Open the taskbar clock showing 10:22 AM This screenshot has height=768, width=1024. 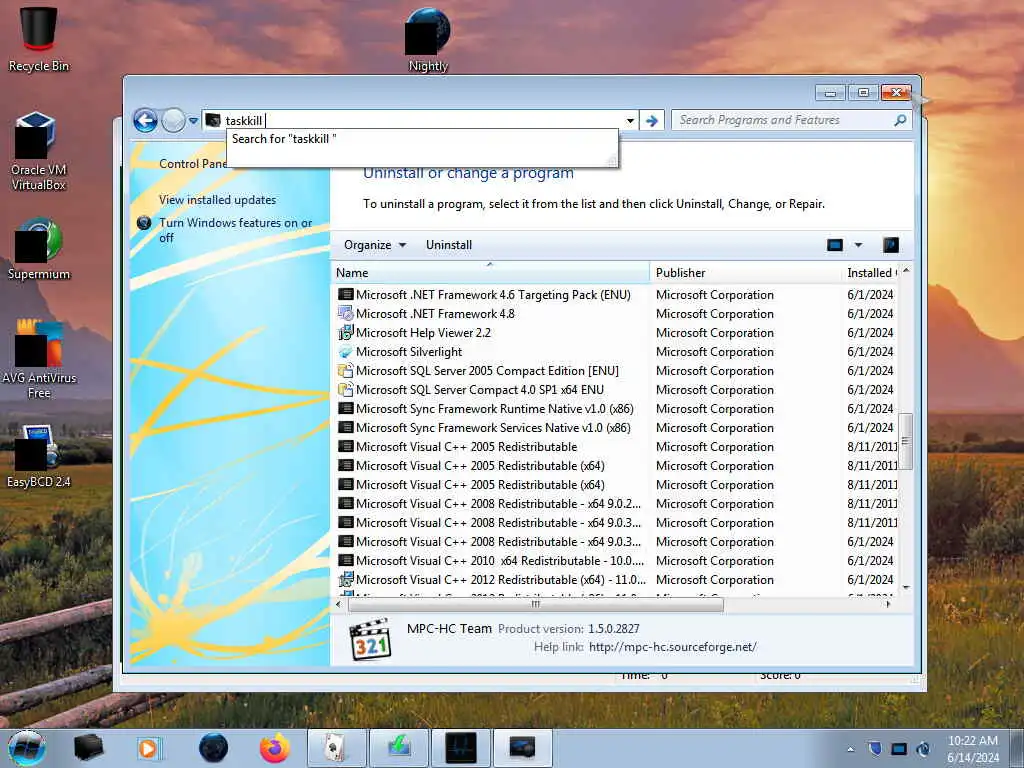pyautogui.click(x=972, y=748)
